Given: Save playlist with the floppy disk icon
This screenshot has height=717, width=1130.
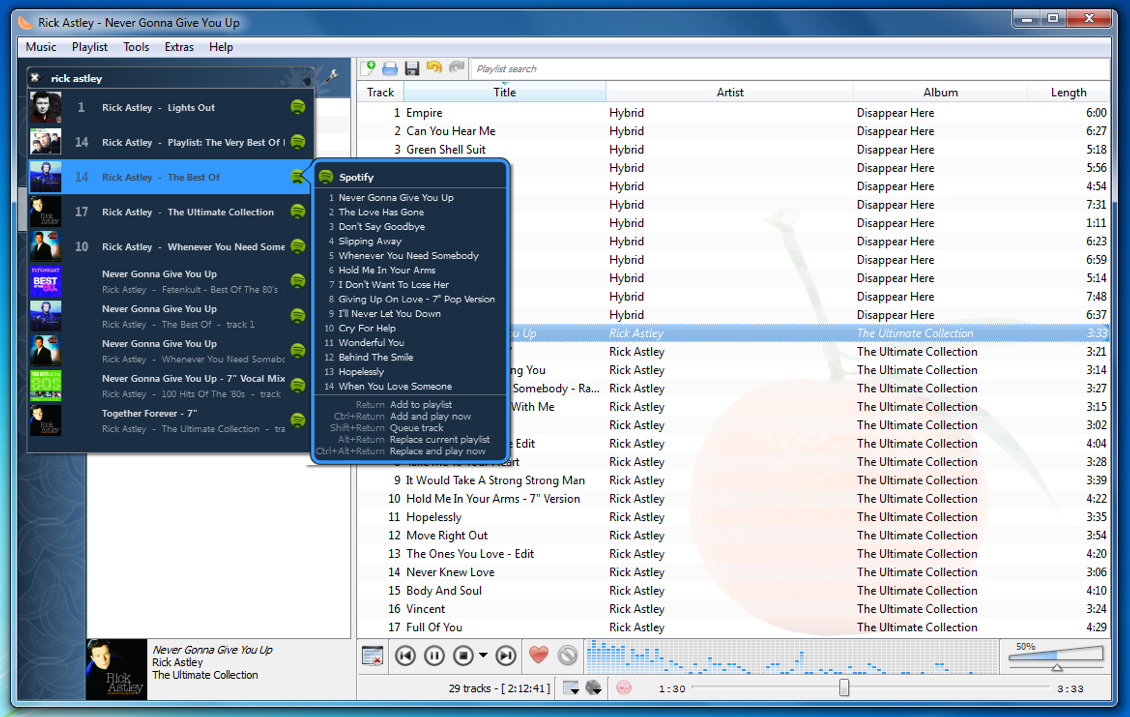Looking at the screenshot, I should pyautogui.click(x=412, y=68).
